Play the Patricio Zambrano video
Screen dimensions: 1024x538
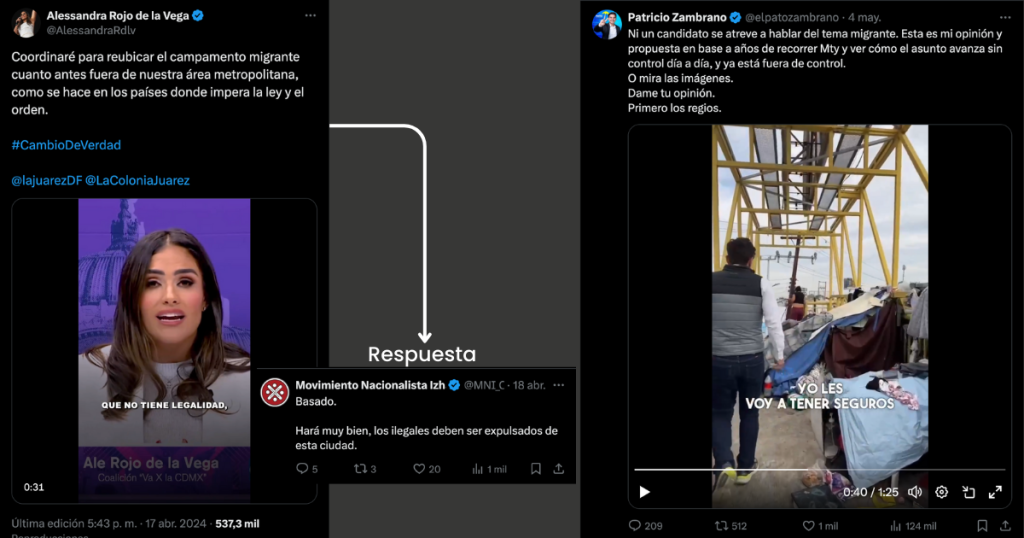tap(645, 492)
